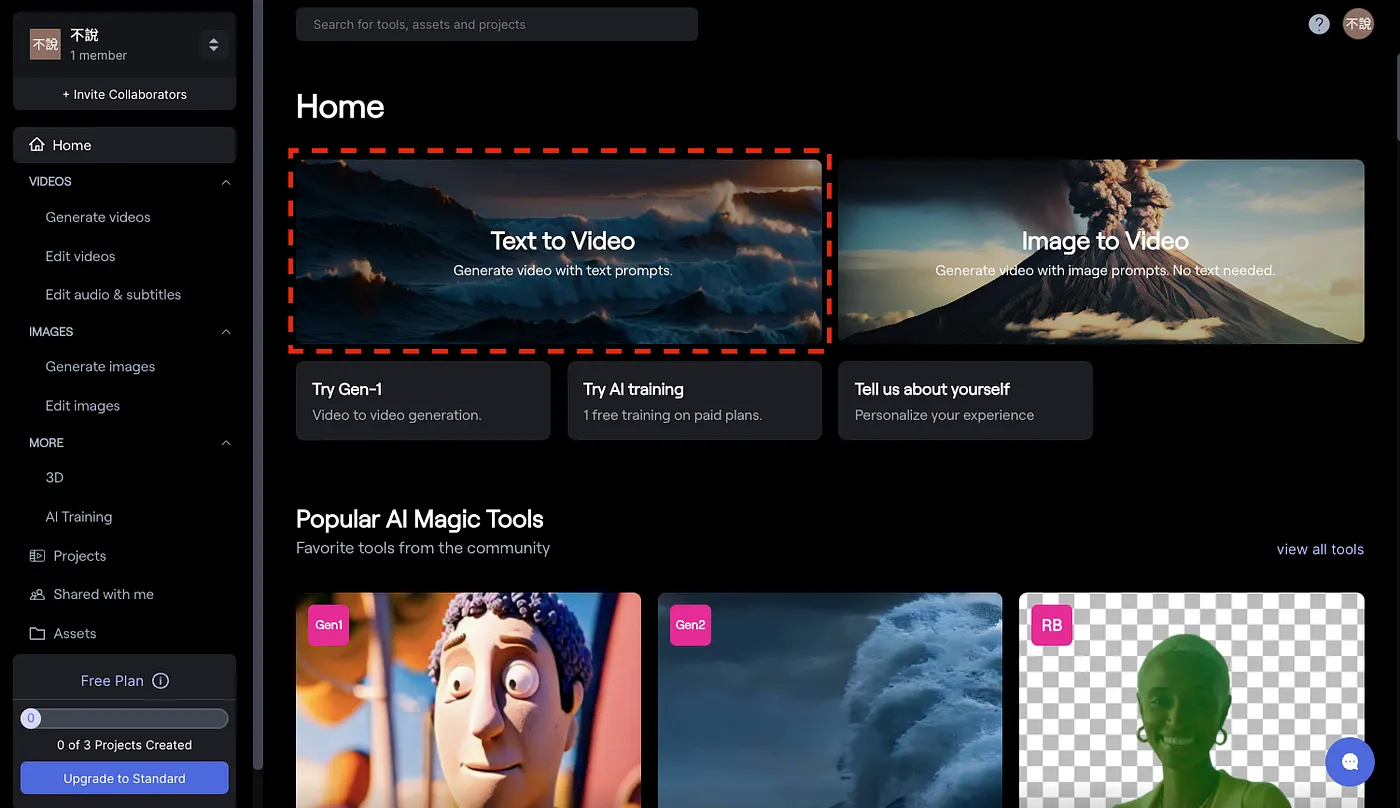The width and height of the screenshot is (1400, 808).
Task: Select Edit images in sidebar
Action: [x=82, y=406]
